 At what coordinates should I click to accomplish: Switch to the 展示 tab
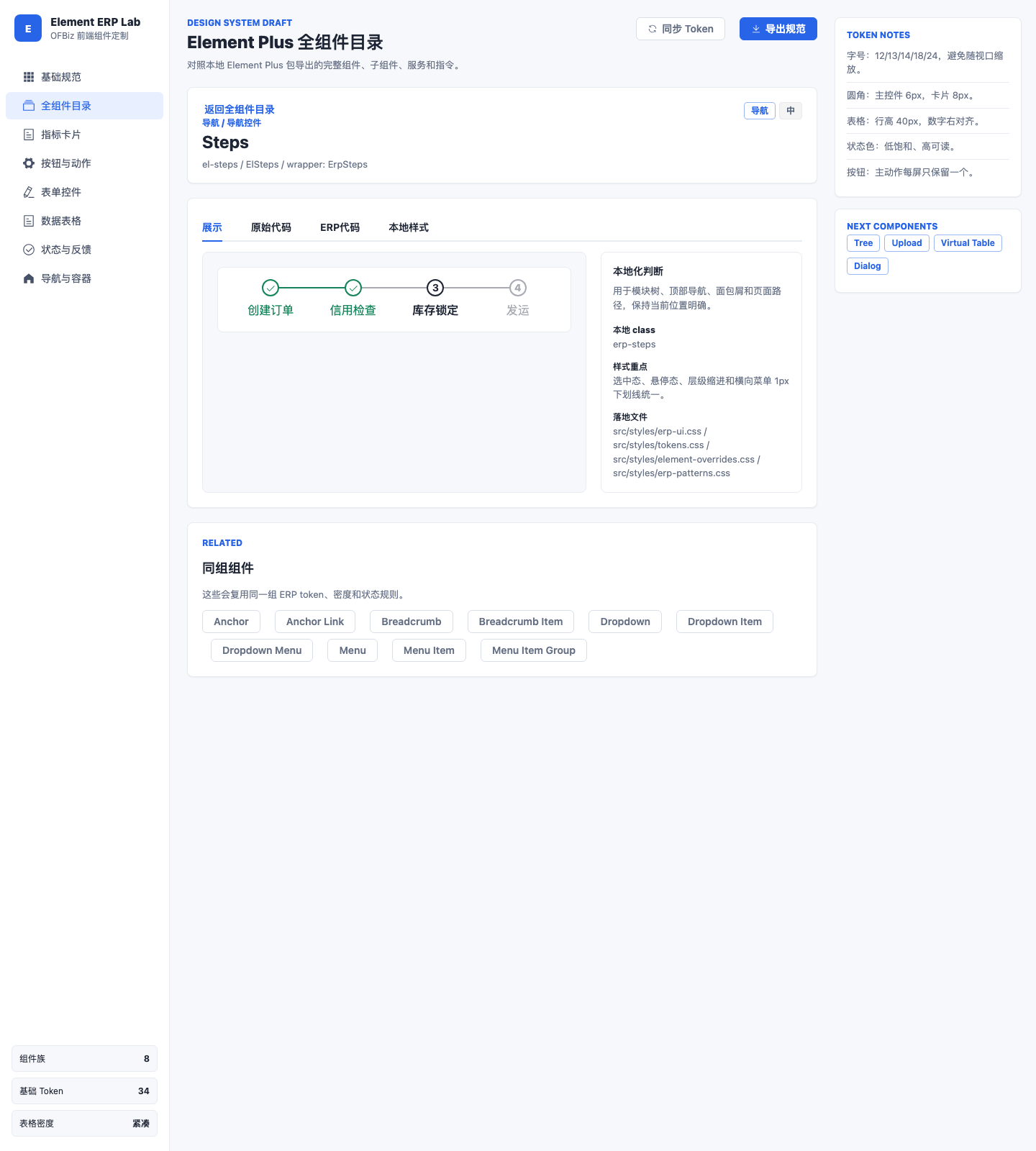tap(212, 227)
